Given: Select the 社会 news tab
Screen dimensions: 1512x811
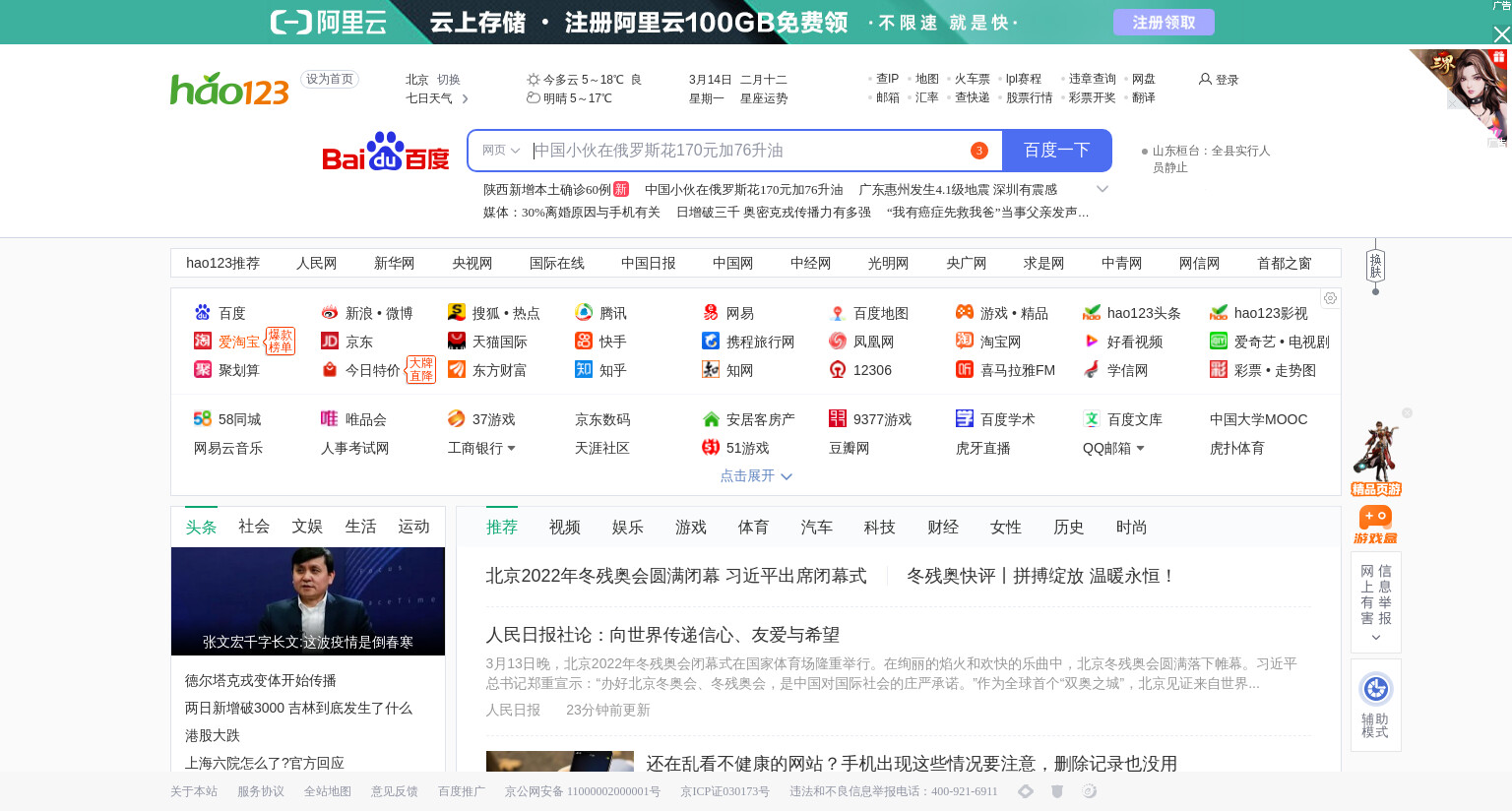Looking at the screenshot, I should pos(254,527).
